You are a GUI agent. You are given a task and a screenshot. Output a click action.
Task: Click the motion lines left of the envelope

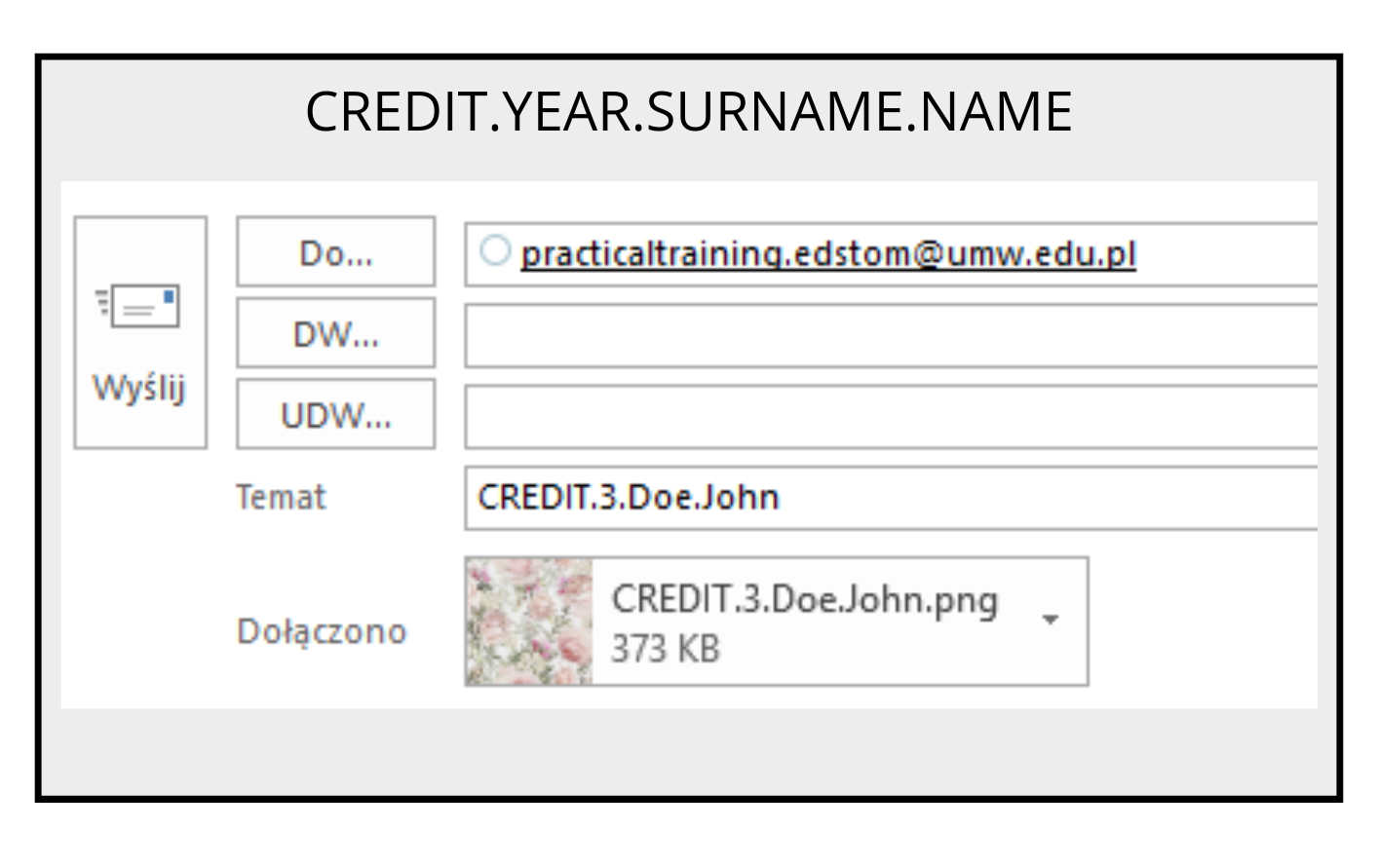(x=102, y=302)
